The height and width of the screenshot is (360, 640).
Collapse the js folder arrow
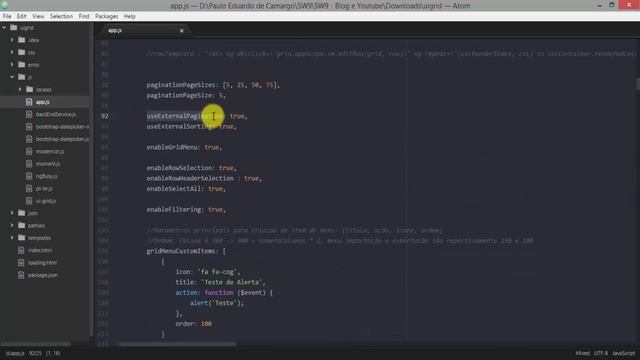[x=12, y=77]
